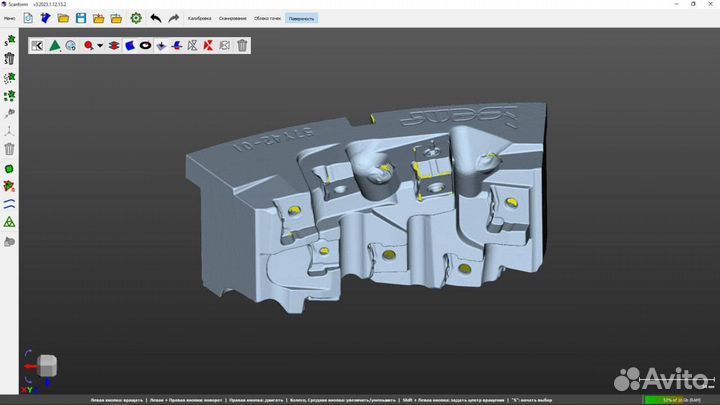Click the red layered selection icon
720x405 pixels.
point(114,45)
